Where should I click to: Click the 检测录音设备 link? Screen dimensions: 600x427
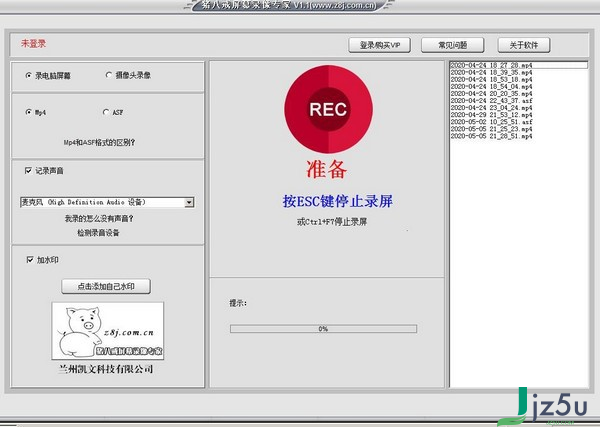click(x=98, y=233)
